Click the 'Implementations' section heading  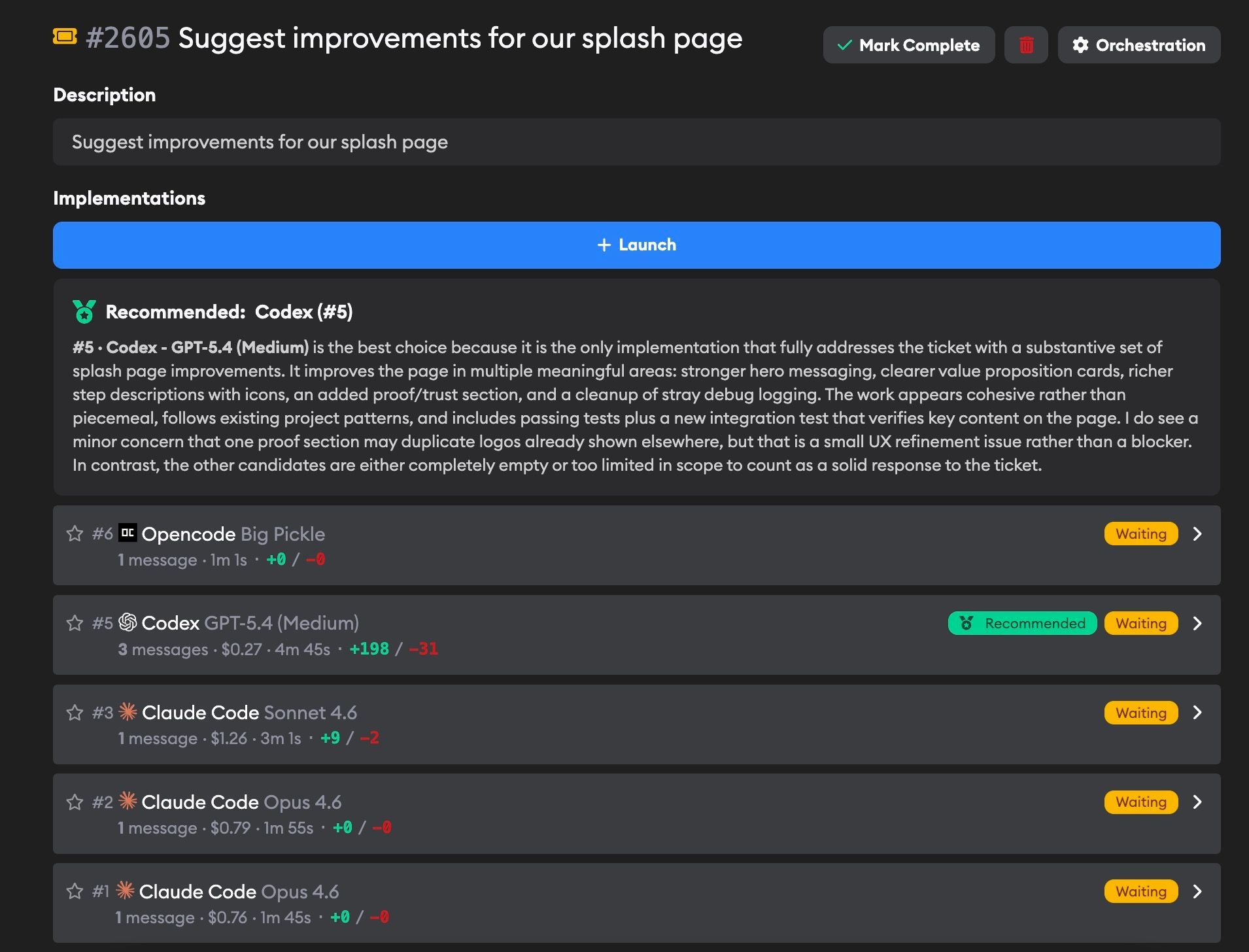point(129,198)
